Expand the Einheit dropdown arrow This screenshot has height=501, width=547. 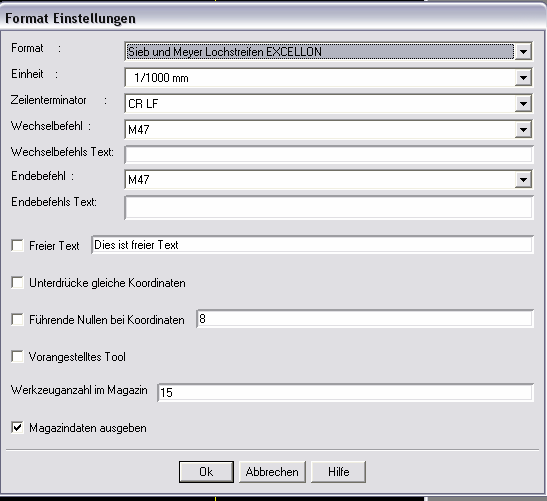523,78
